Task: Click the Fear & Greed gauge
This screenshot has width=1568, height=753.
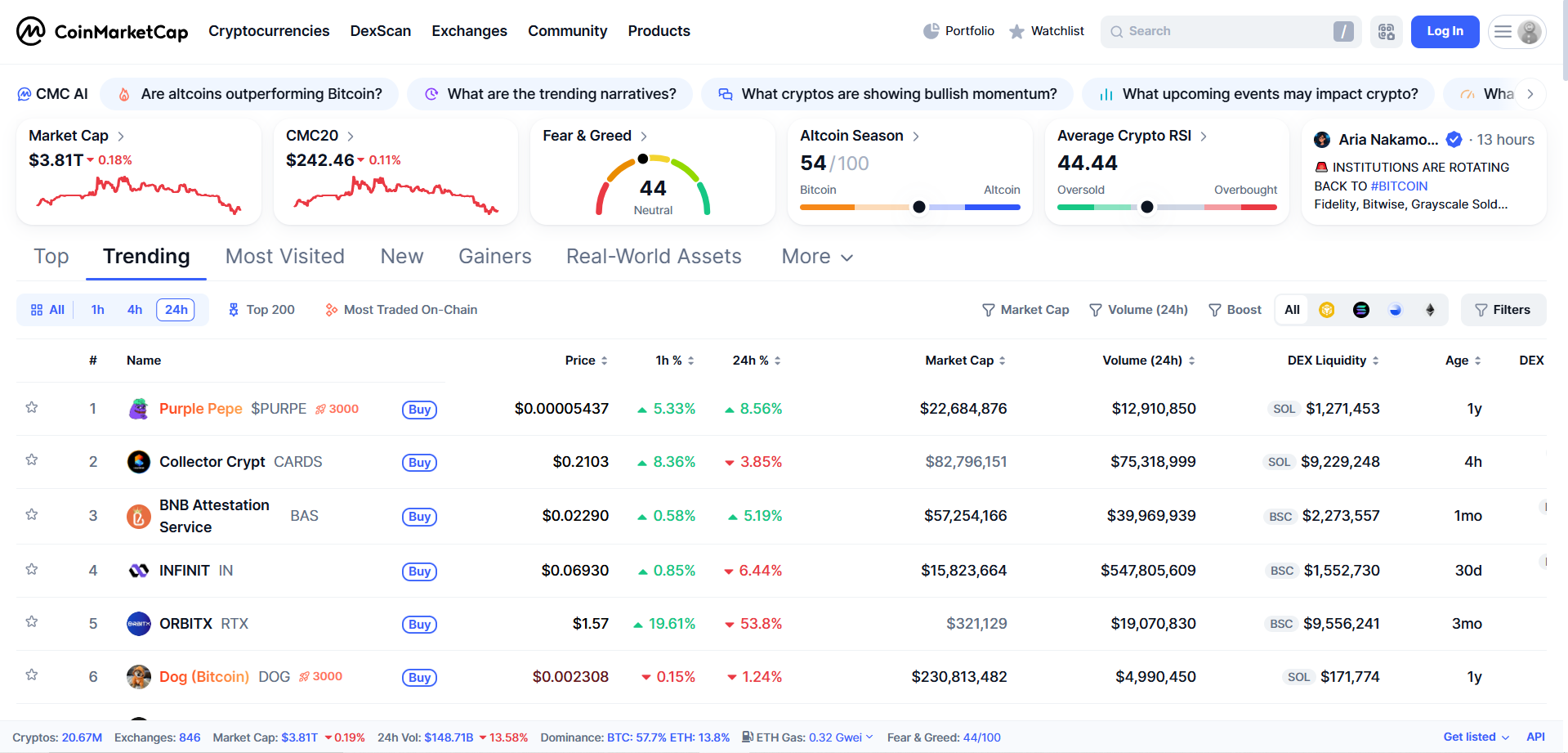Action: point(653,185)
